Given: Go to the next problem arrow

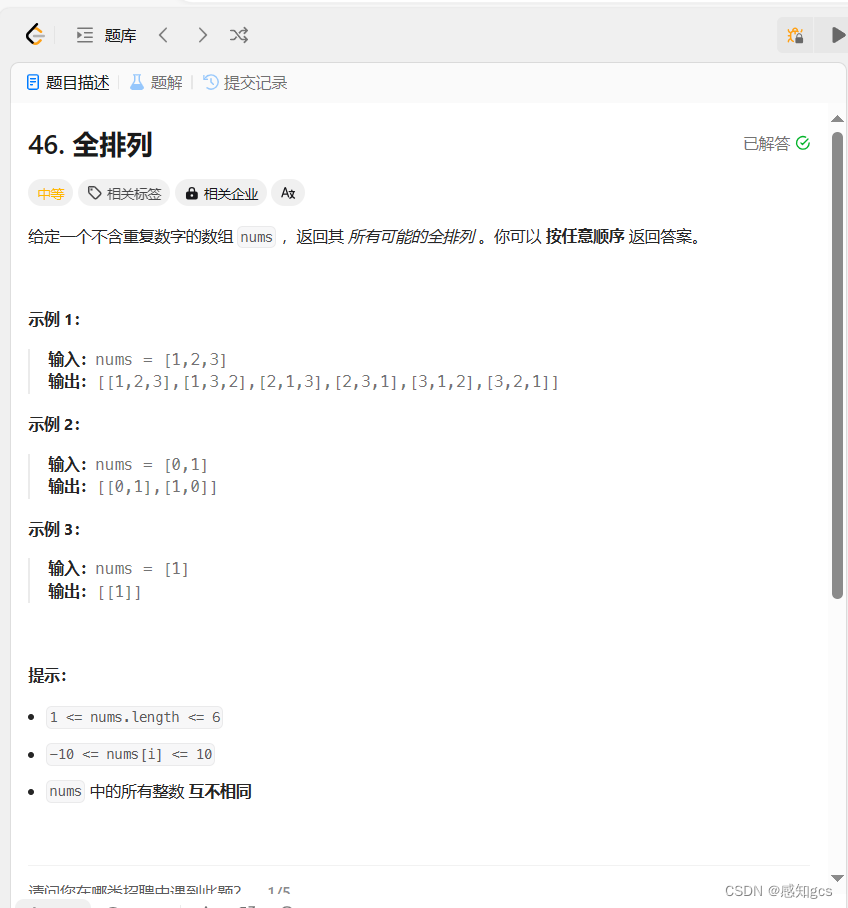Looking at the screenshot, I should 202,35.
